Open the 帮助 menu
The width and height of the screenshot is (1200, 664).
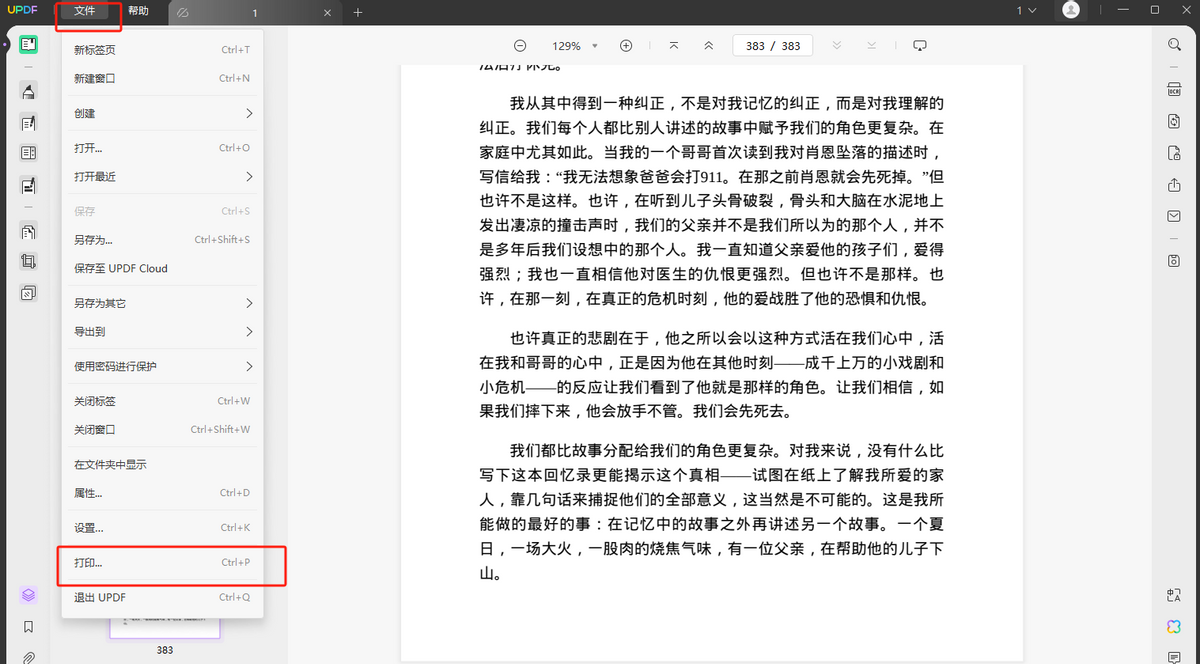click(x=139, y=11)
